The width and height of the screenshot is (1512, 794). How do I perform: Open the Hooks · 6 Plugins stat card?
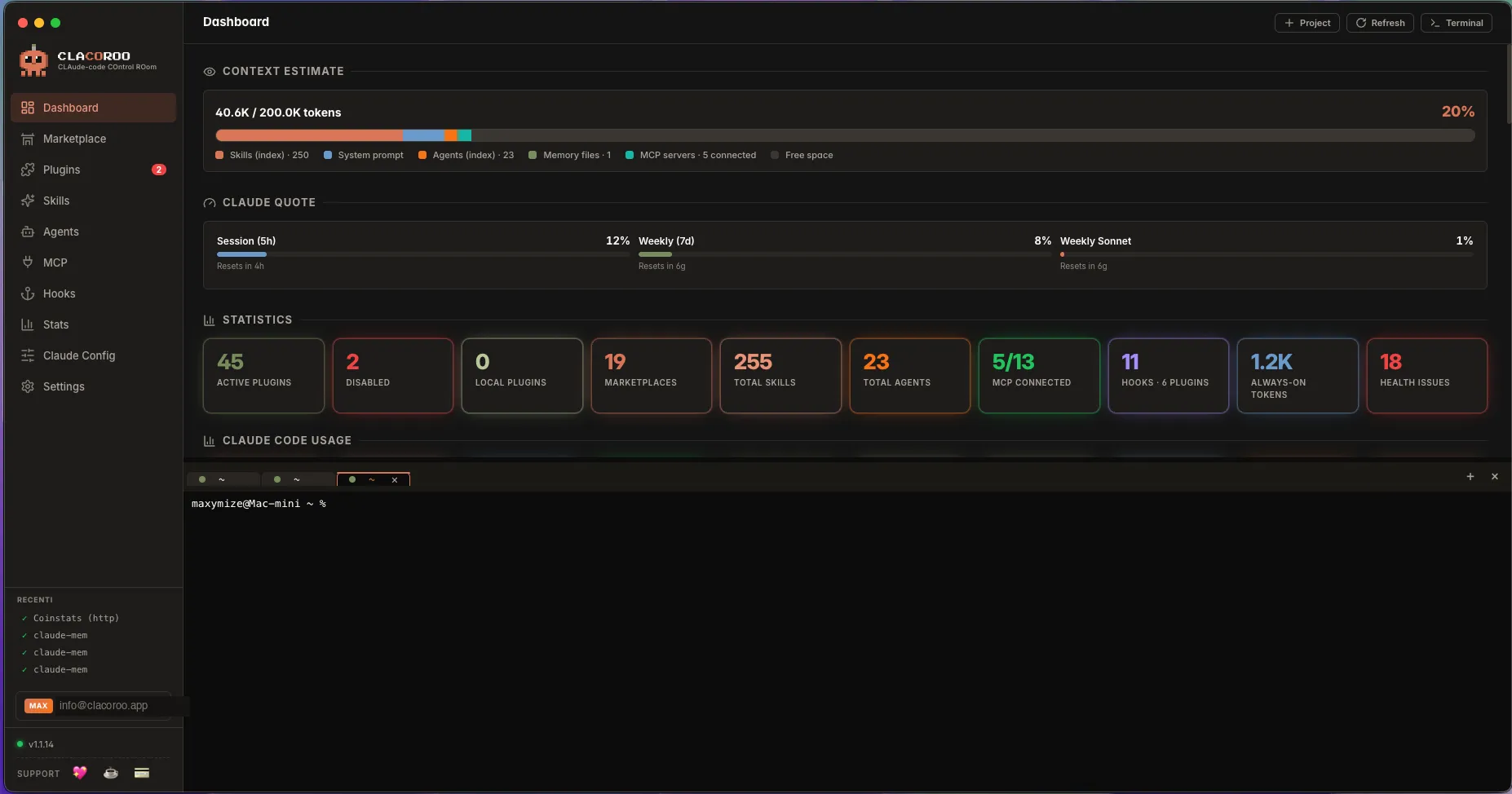(x=1169, y=376)
